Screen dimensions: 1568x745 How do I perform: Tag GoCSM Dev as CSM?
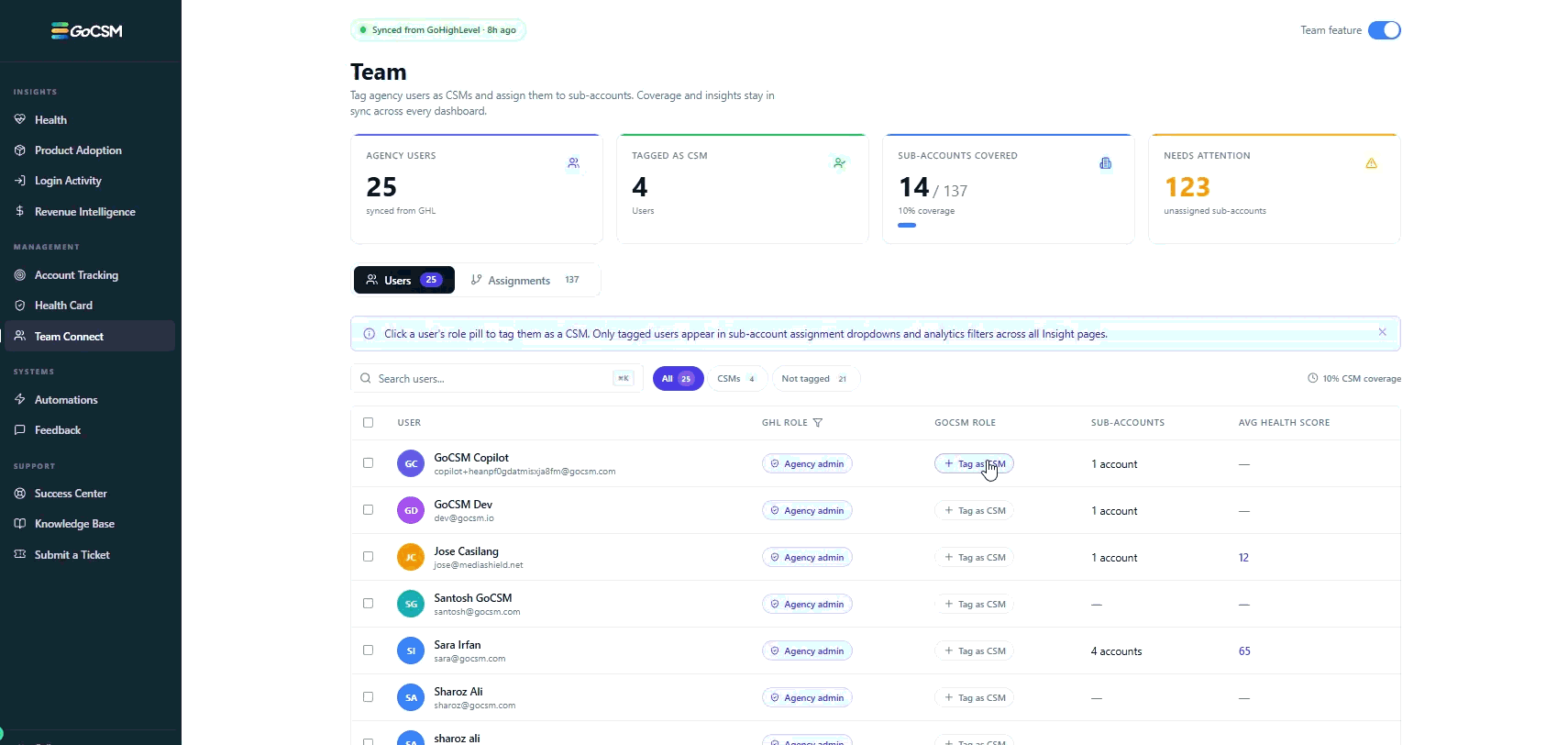point(974,510)
